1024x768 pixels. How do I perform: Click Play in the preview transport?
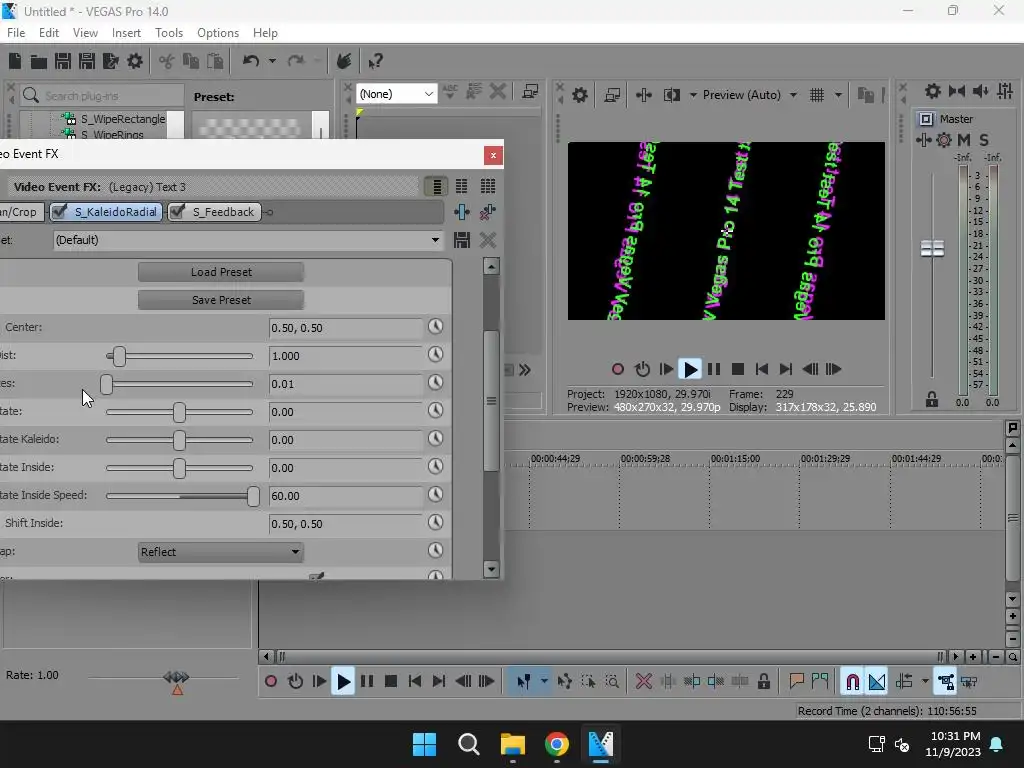690,370
